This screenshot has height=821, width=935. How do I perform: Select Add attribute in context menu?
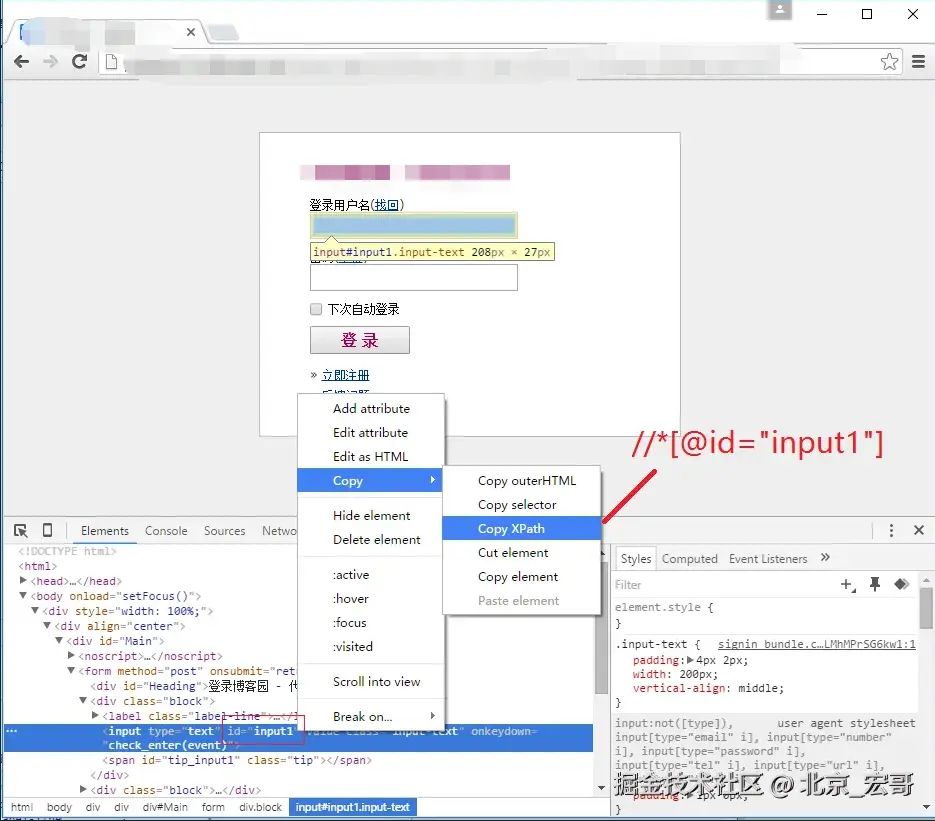click(371, 408)
